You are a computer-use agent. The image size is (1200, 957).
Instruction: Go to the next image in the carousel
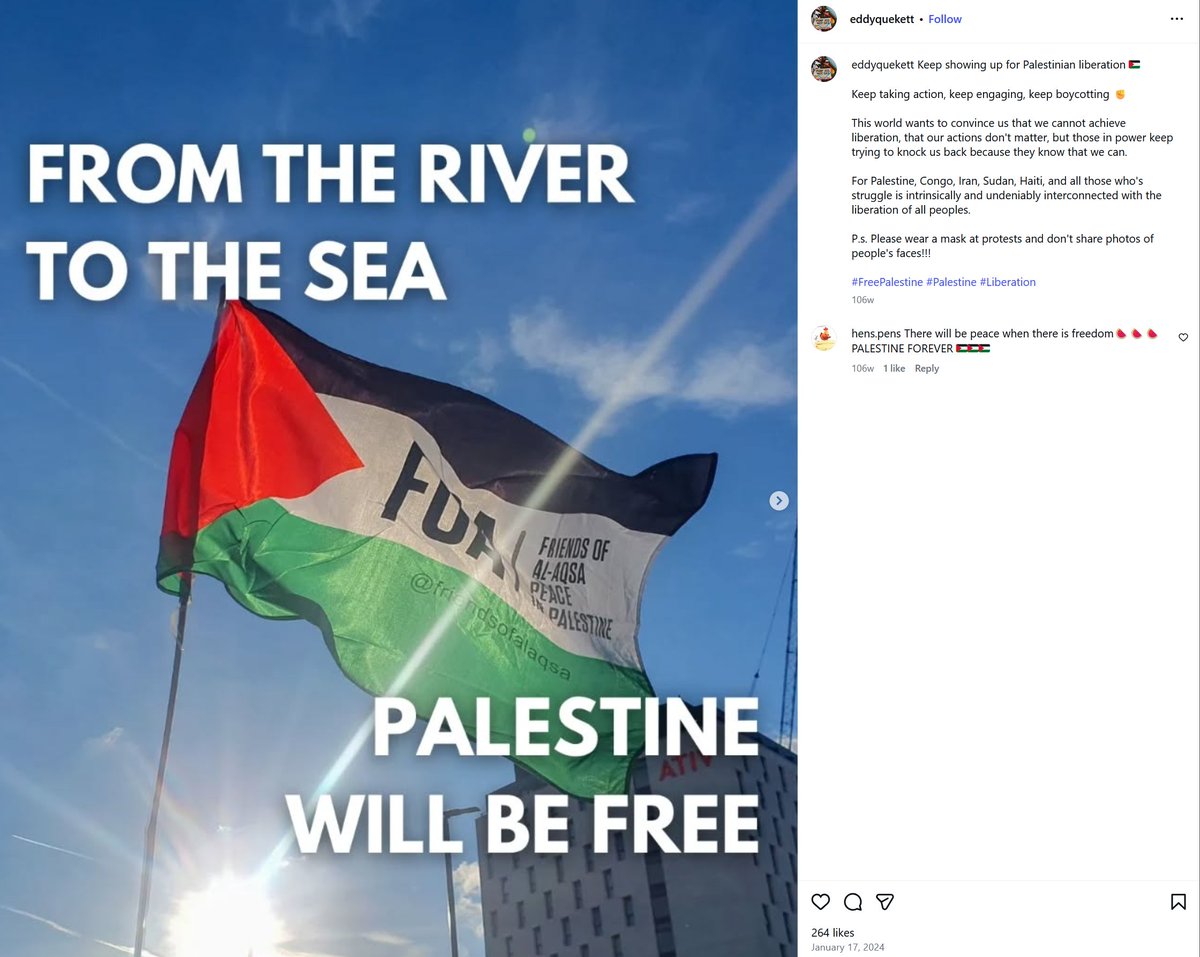click(x=779, y=501)
